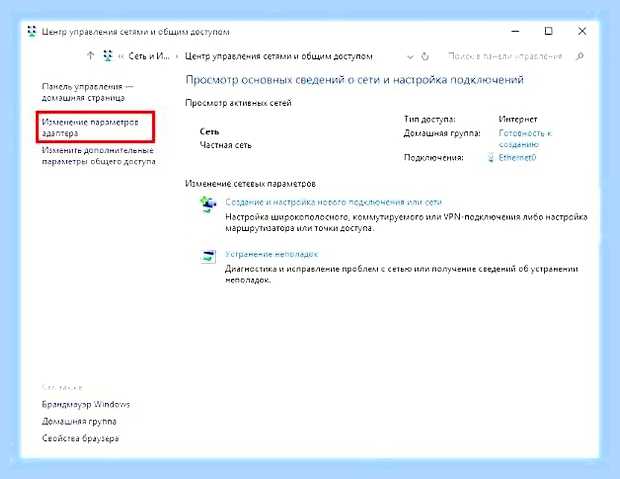The height and width of the screenshot is (479, 620).
Task: Click the Сеть network name text
Action: 209,131
